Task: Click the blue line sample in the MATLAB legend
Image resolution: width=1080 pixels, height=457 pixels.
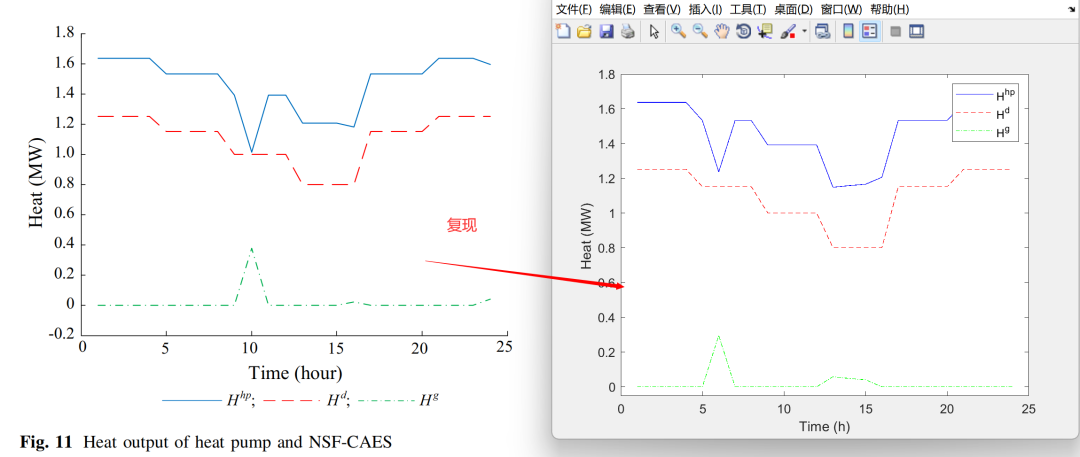Action: [x=973, y=94]
